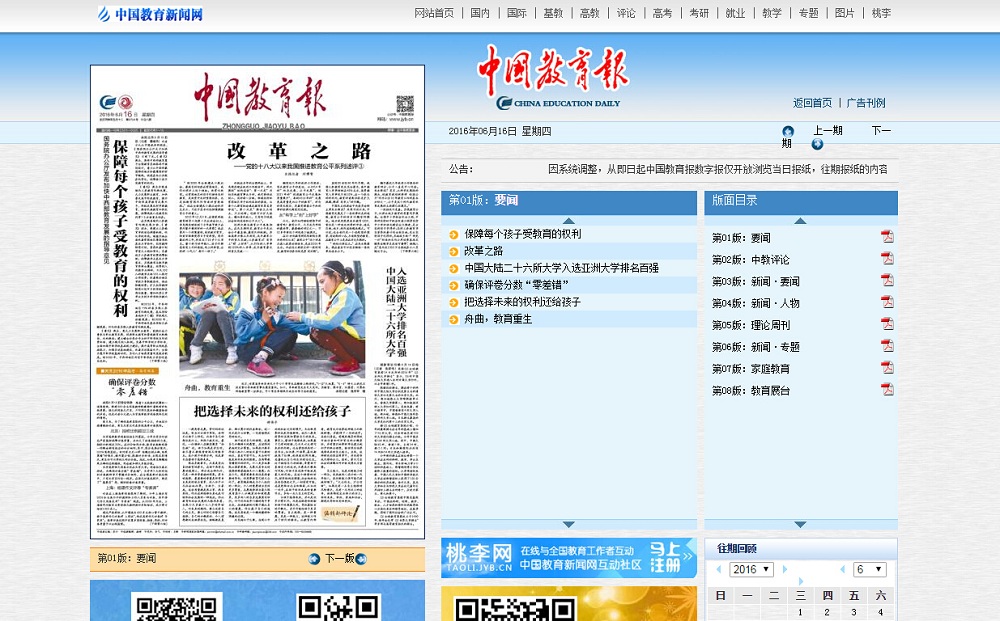Click PDF icon beside 第07版 家庭教育
Viewport: 1000px width, 621px height.
[x=887, y=367]
